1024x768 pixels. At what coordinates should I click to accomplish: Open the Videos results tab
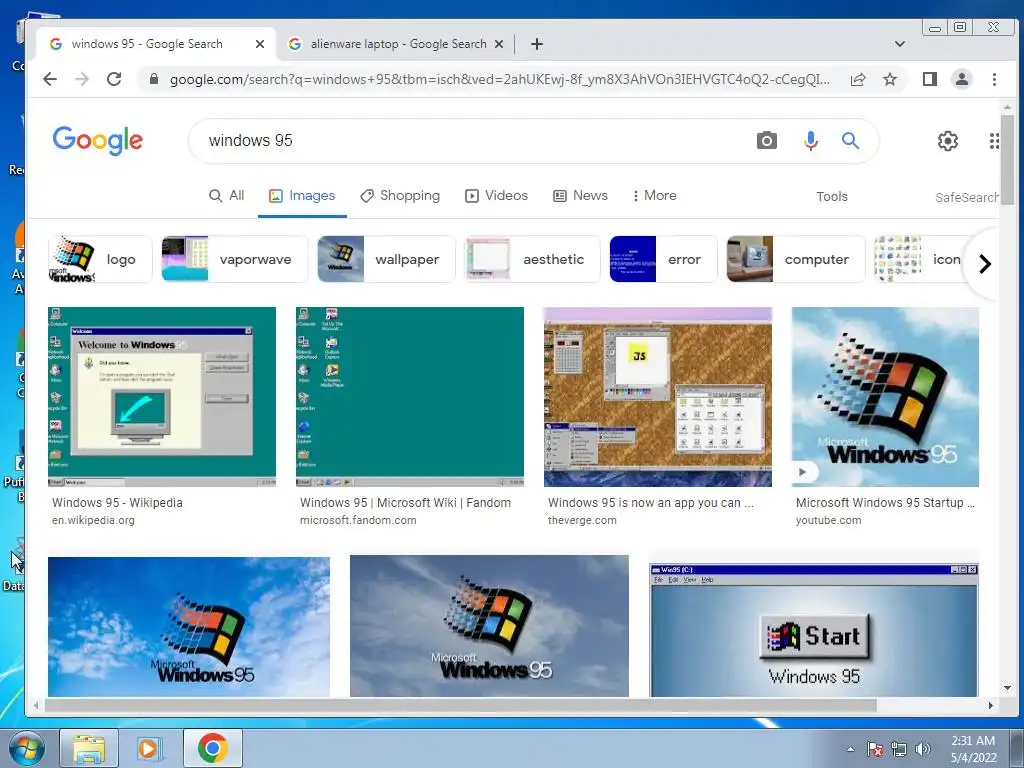click(496, 195)
